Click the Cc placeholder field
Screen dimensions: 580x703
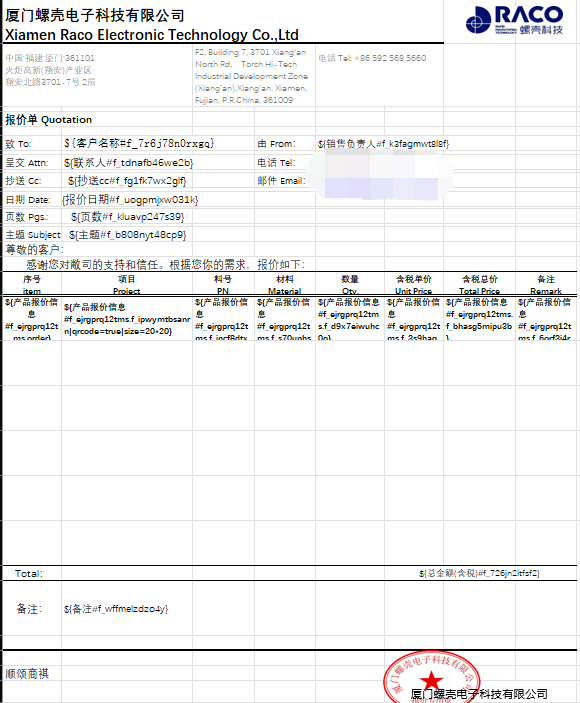tap(127, 181)
